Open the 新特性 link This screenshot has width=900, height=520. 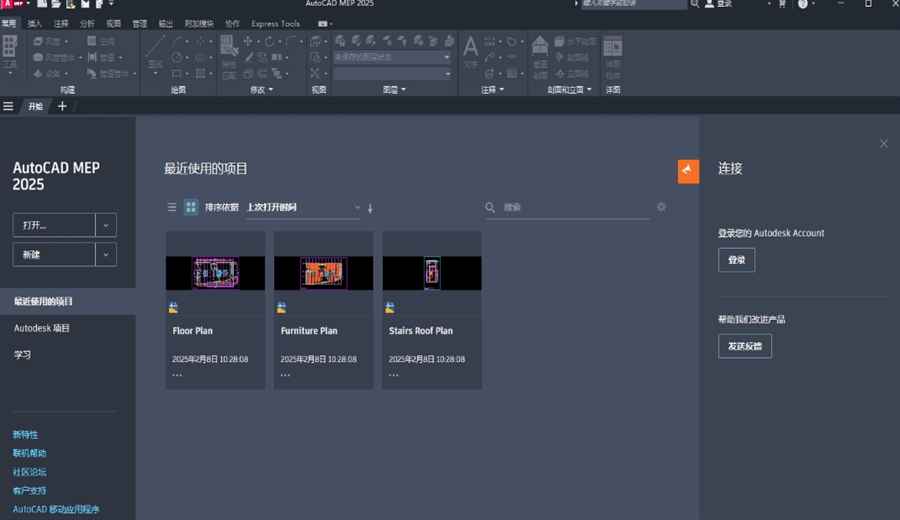[x=25, y=434]
